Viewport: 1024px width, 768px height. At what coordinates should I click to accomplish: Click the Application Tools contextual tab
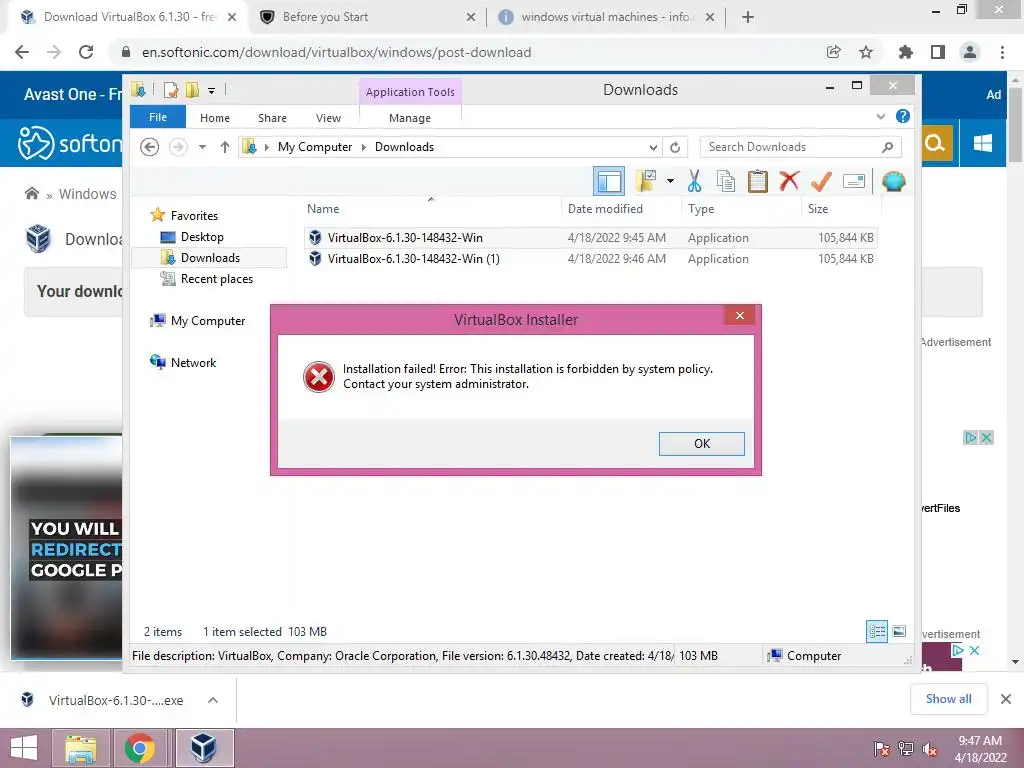(x=410, y=92)
